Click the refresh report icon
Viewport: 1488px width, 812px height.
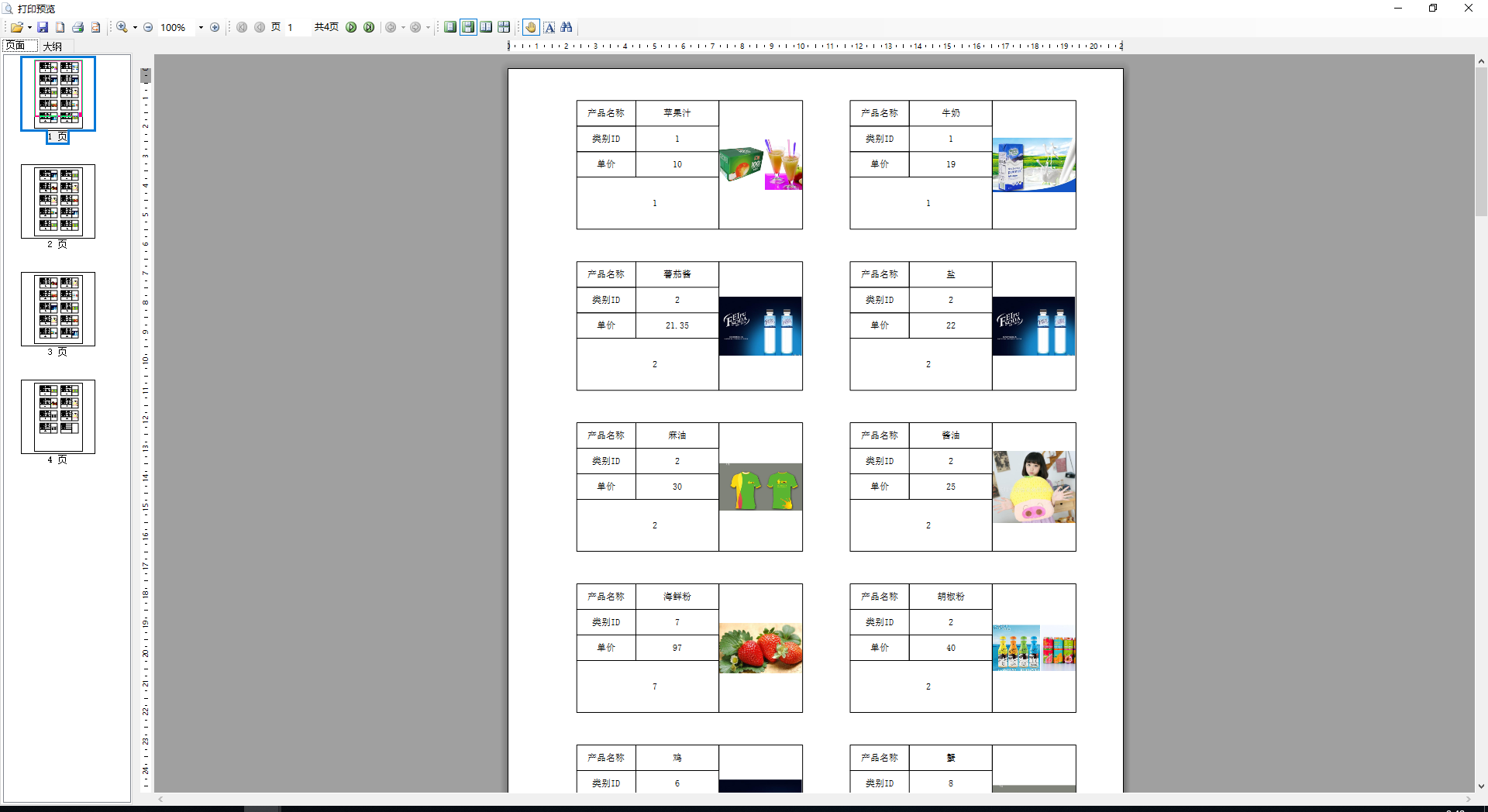95,27
